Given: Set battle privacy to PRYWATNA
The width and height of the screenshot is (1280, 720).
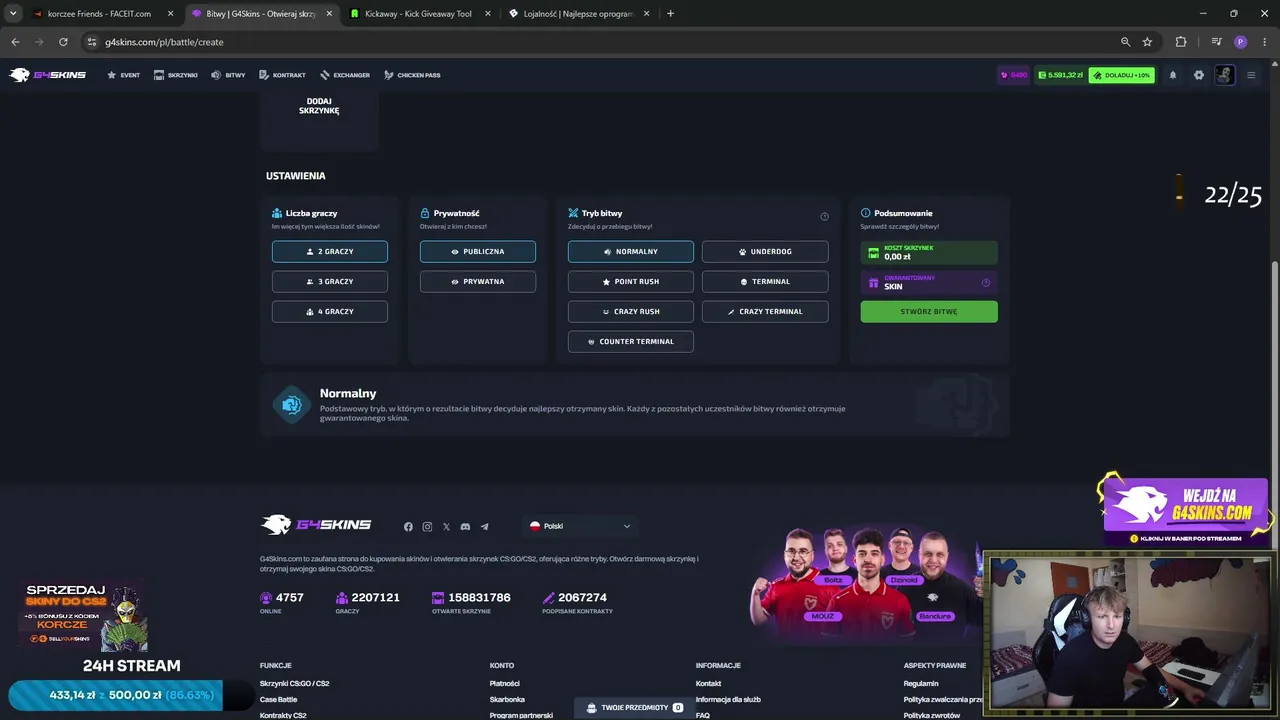Looking at the screenshot, I should pyautogui.click(x=478, y=282).
